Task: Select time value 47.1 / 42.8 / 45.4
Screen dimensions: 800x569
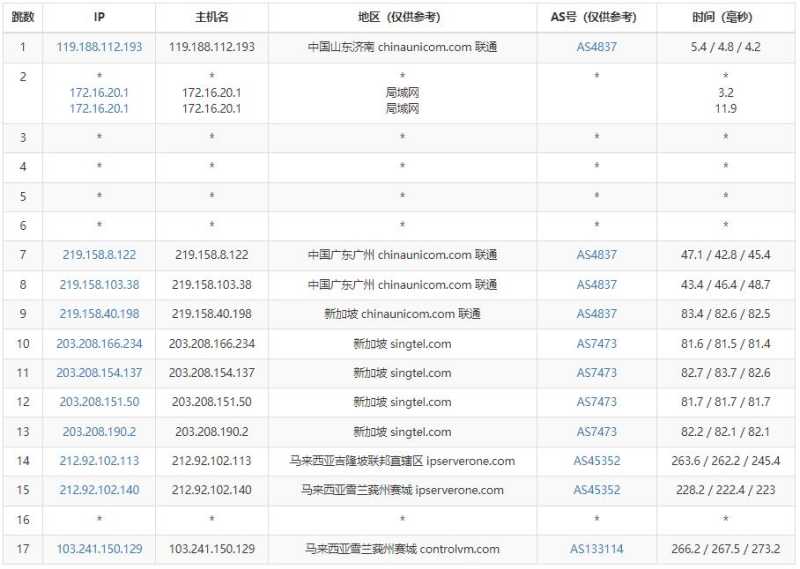Action: [x=726, y=255]
